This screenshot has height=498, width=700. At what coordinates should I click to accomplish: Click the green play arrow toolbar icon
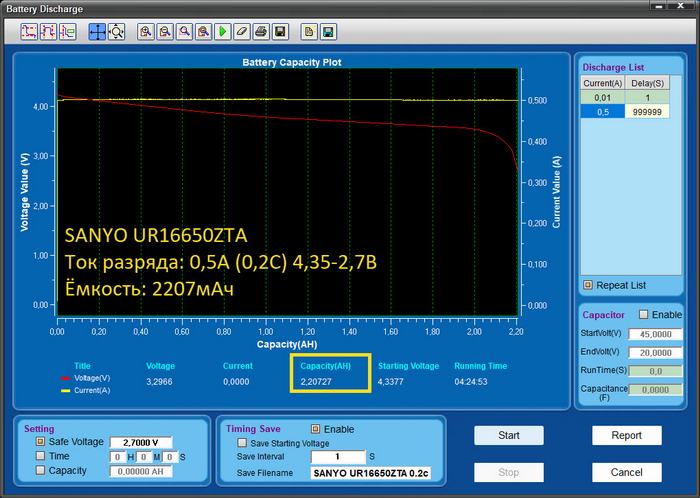click(x=223, y=32)
